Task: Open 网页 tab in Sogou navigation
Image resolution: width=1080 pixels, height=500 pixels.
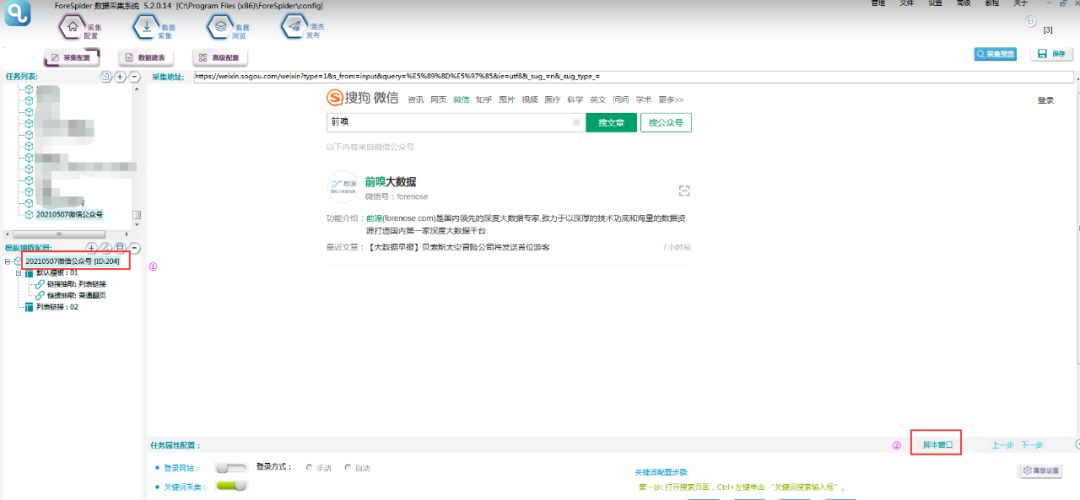Action: click(439, 100)
